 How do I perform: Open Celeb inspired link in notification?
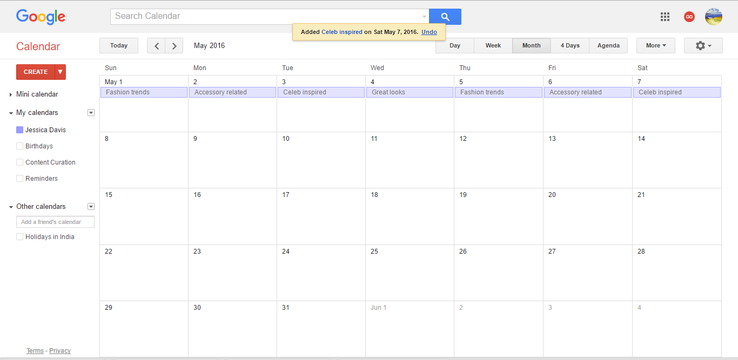(x=342, y=32)
